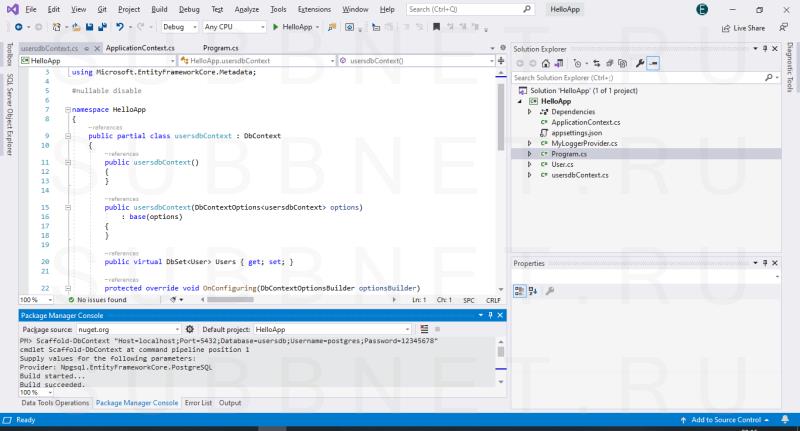Screen dimensions: 800x431
Task: Open the Build menu
Action: point(159,9)
